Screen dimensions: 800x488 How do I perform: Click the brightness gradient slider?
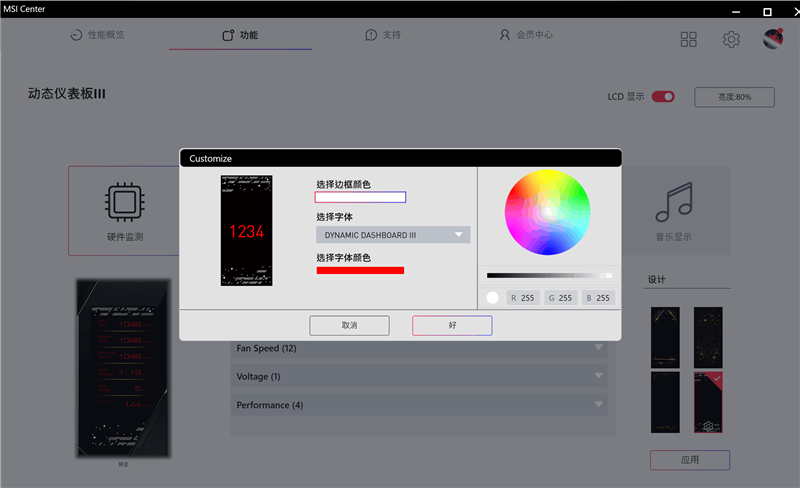point(549,276)
